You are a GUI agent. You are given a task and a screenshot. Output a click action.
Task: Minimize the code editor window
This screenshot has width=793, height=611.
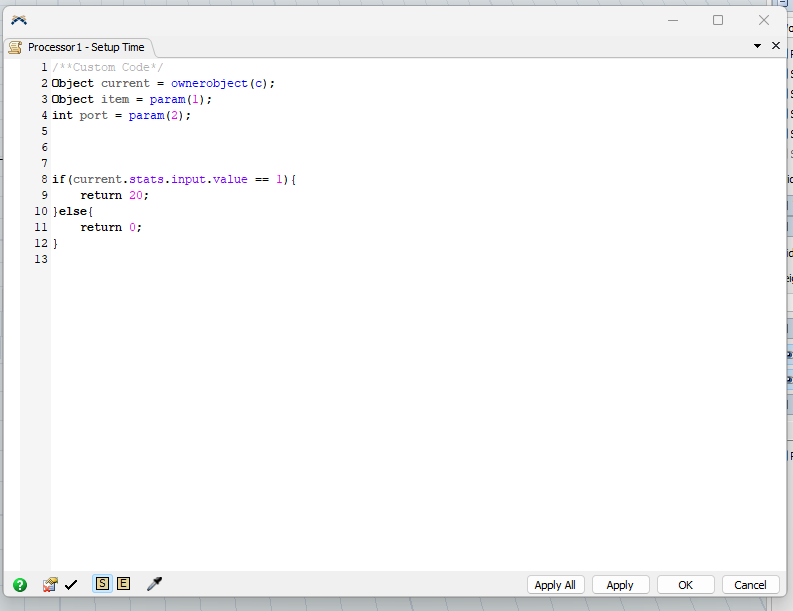coord(671,20)
